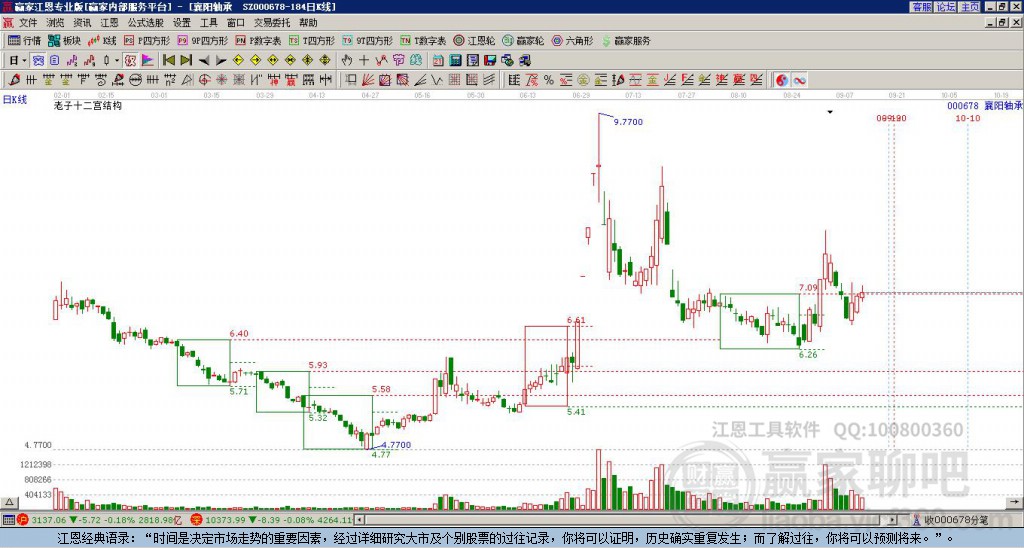Open the 江恩轮 Gann wheel
This screenshot has height=548, width=1024.
point(474,40)
